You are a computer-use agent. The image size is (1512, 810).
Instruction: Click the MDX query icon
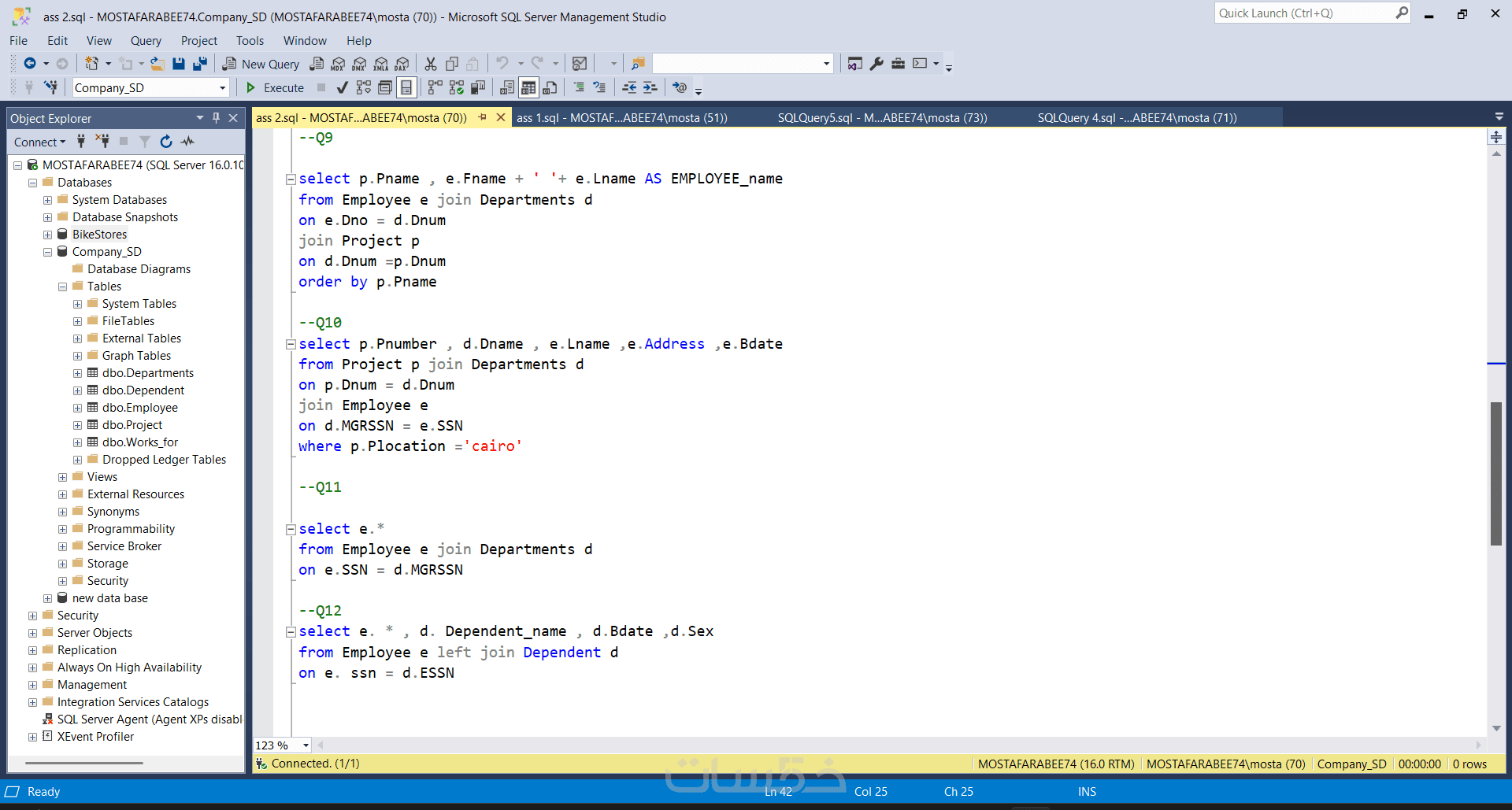coord(338,64)
